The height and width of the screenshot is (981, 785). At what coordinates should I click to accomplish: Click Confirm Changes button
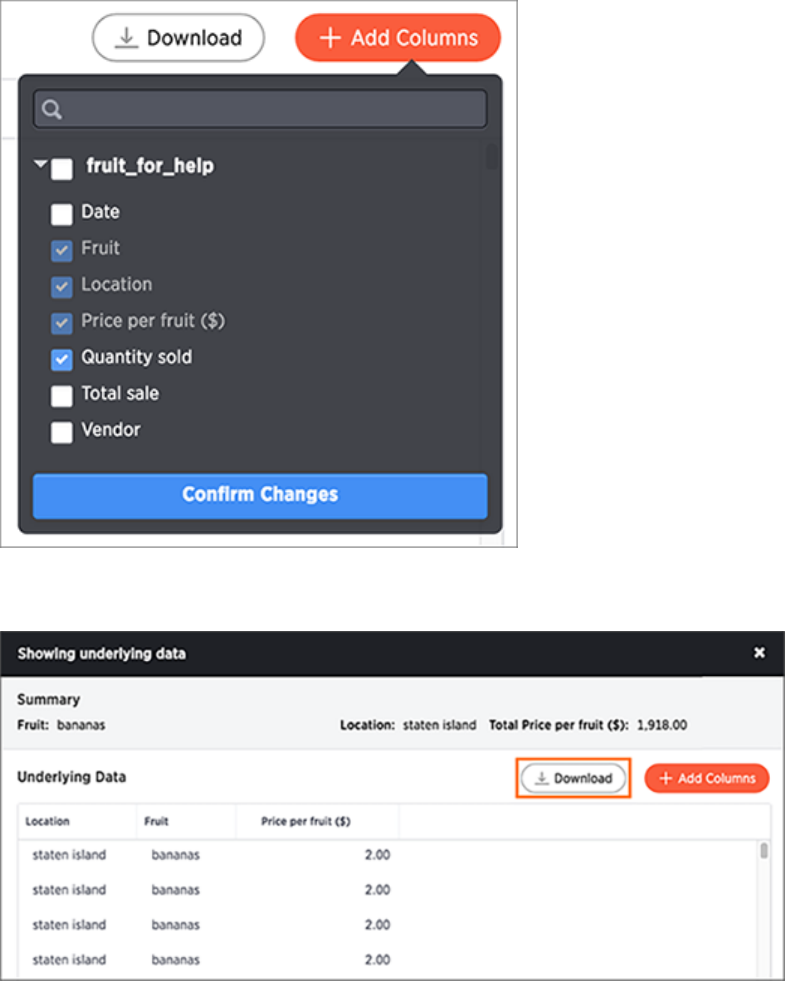click(260, 496)
